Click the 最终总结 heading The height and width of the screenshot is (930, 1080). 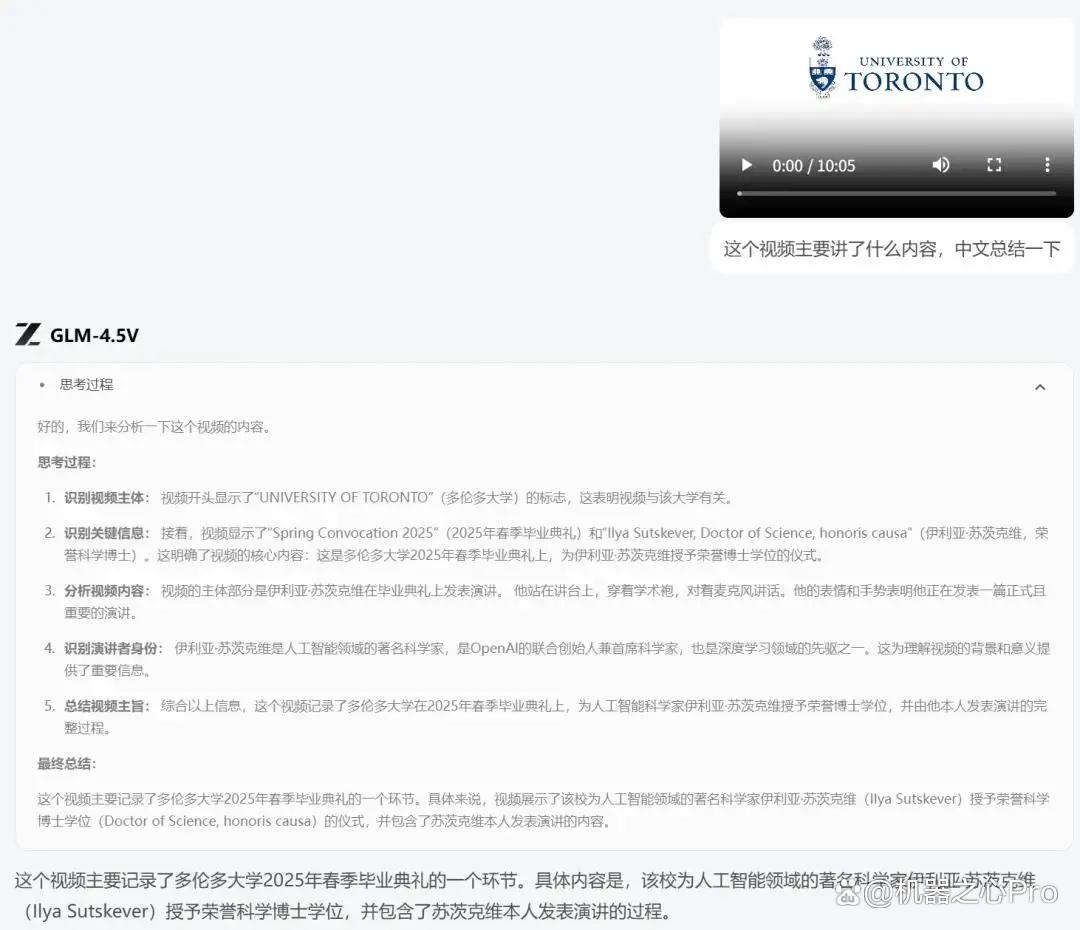coord(67,763)
